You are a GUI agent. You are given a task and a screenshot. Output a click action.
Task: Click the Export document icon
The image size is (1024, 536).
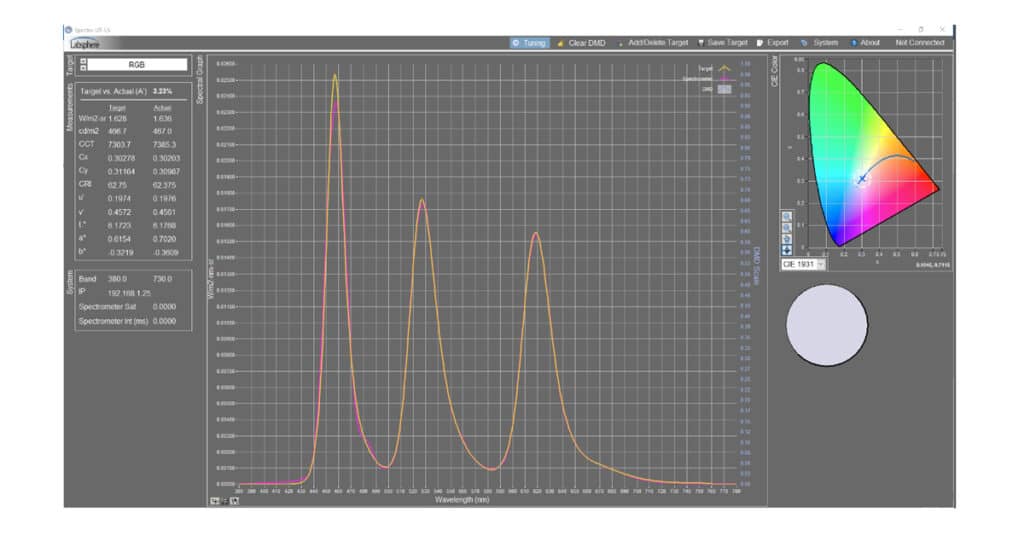coord(760,43)
